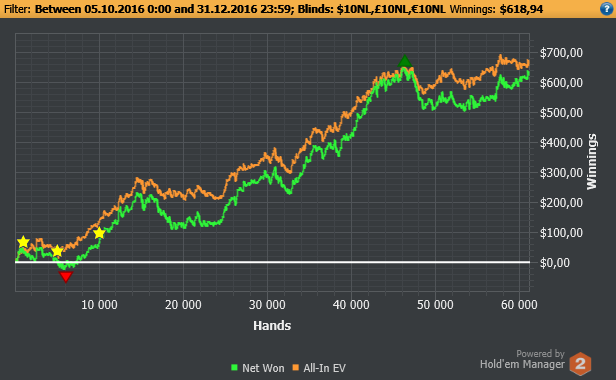Click the Winnings total $618,94

click(x=521, y=9)
